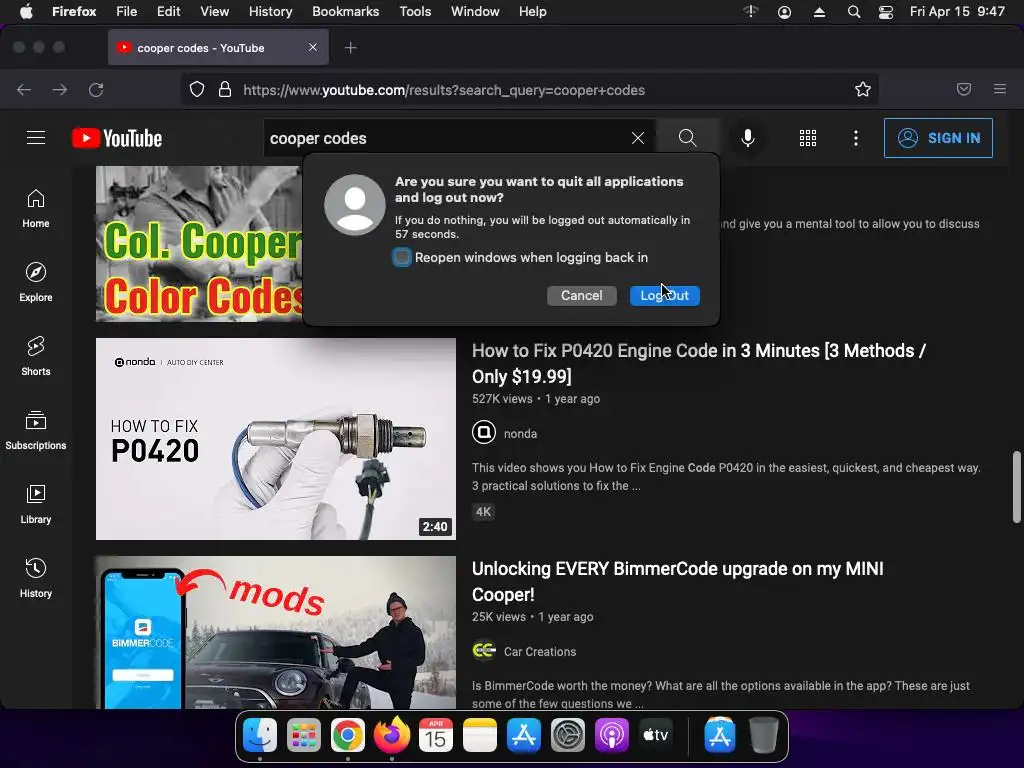Viewport: 1024px width, 768px height.
Task: Open the Apple menu
Action: [26, 12]
